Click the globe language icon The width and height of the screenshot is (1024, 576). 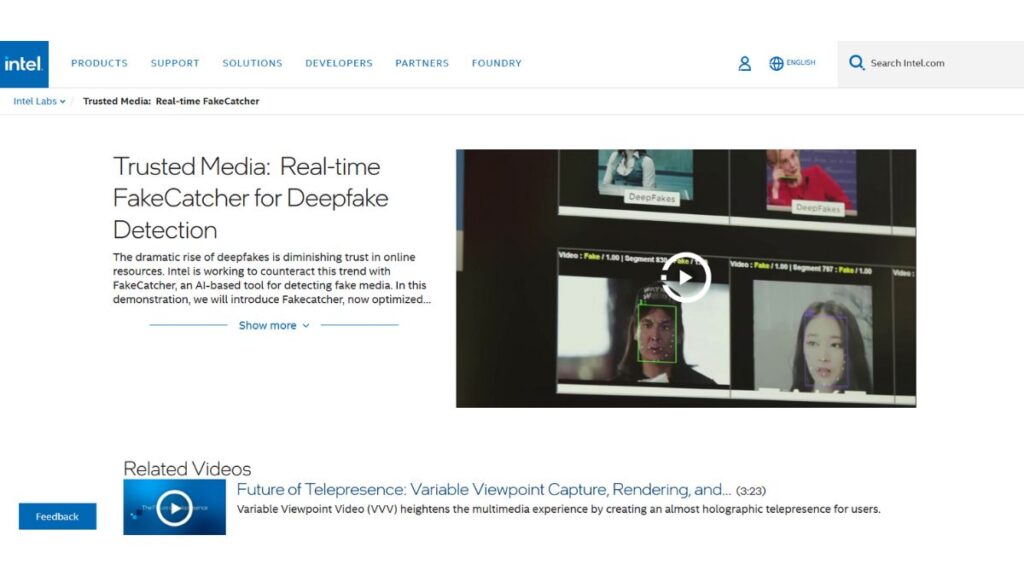pyautogui.click(x=776, y=63)
